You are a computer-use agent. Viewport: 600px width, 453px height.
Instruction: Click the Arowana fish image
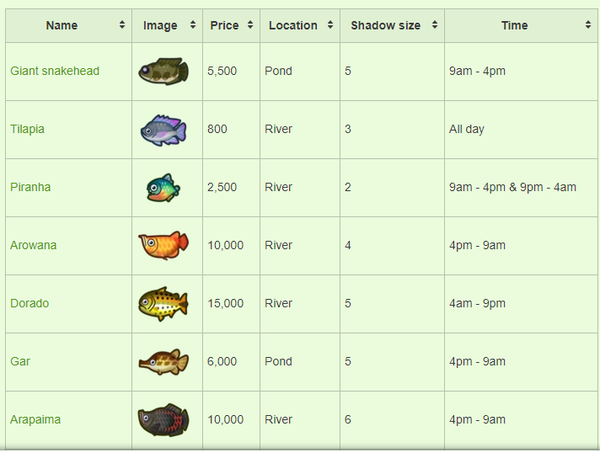click(x=163, y=245)
